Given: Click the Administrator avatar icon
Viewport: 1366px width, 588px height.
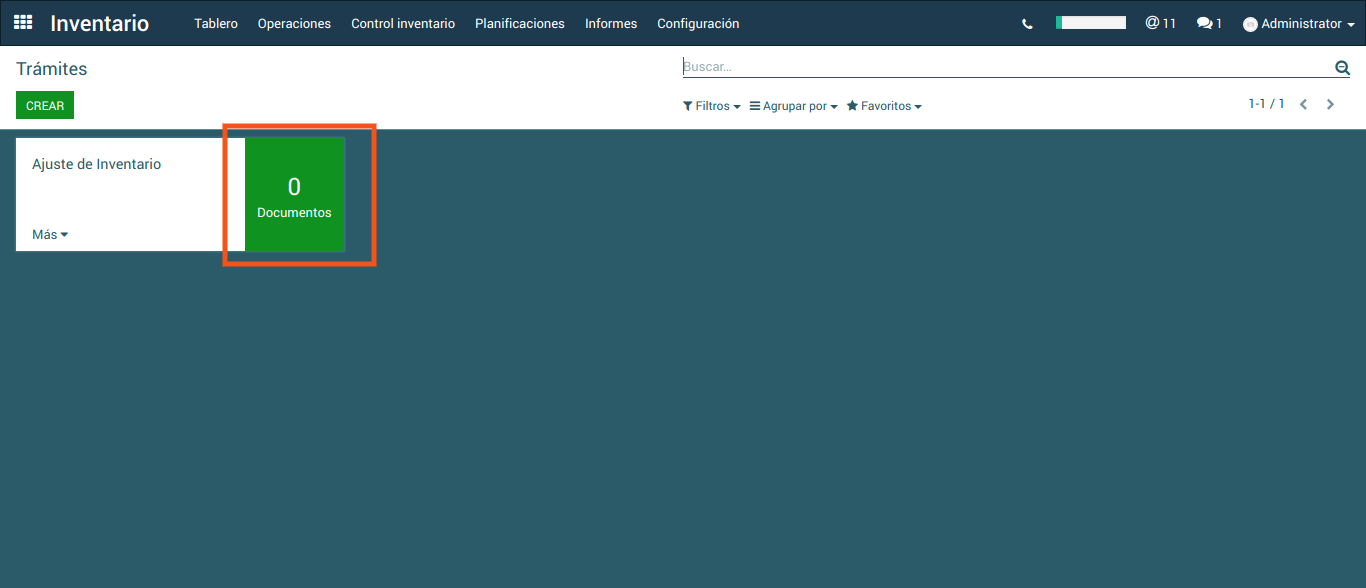Looking at the screenshot, I should click(x=1250, y=24).
